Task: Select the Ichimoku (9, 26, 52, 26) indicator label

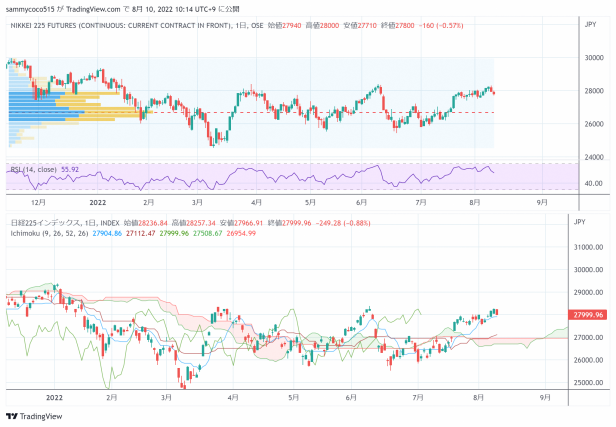Action: coord(49,233)
